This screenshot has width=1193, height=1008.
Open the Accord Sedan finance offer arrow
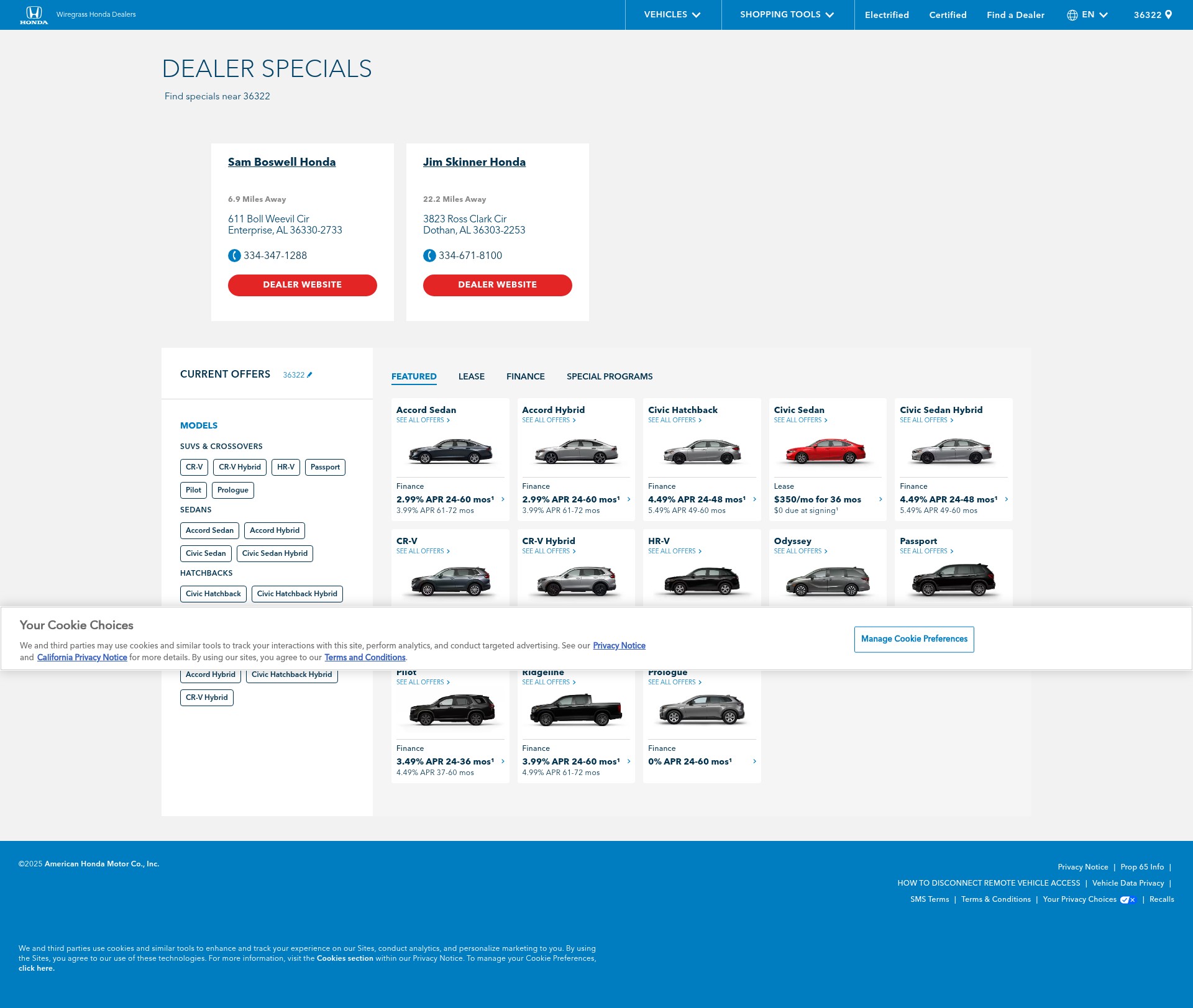503,499
